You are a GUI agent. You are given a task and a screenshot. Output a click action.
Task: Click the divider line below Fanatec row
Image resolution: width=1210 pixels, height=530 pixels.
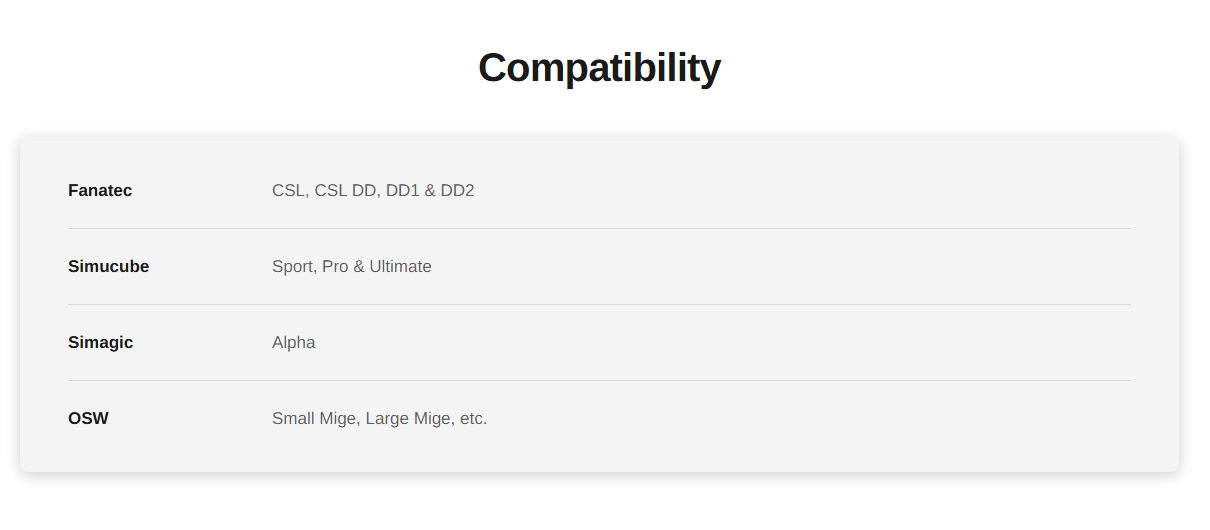(599, 228)
